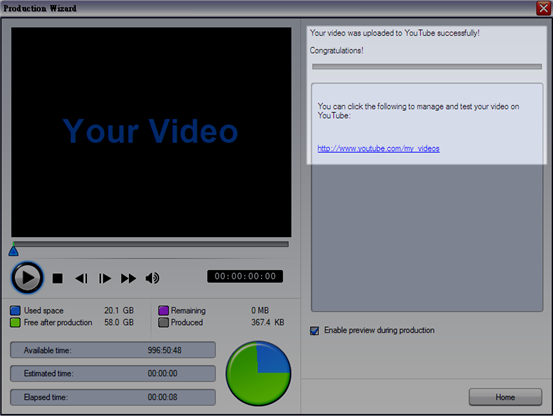Click the 20.1 GB used space value
This screenshot has height=416, width=553.
click(119, 311)
